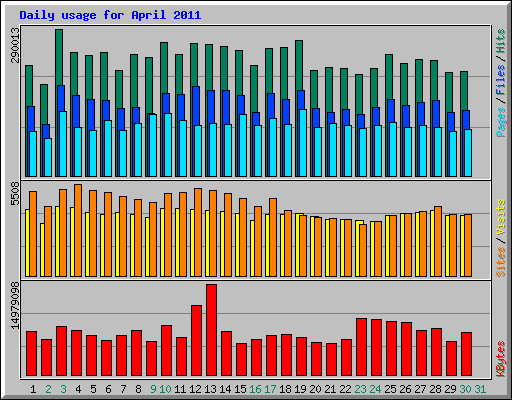Viewport: 512px width, 400px height.
Task: Click day 26 on the x-axis
Action: coord(405,389)
